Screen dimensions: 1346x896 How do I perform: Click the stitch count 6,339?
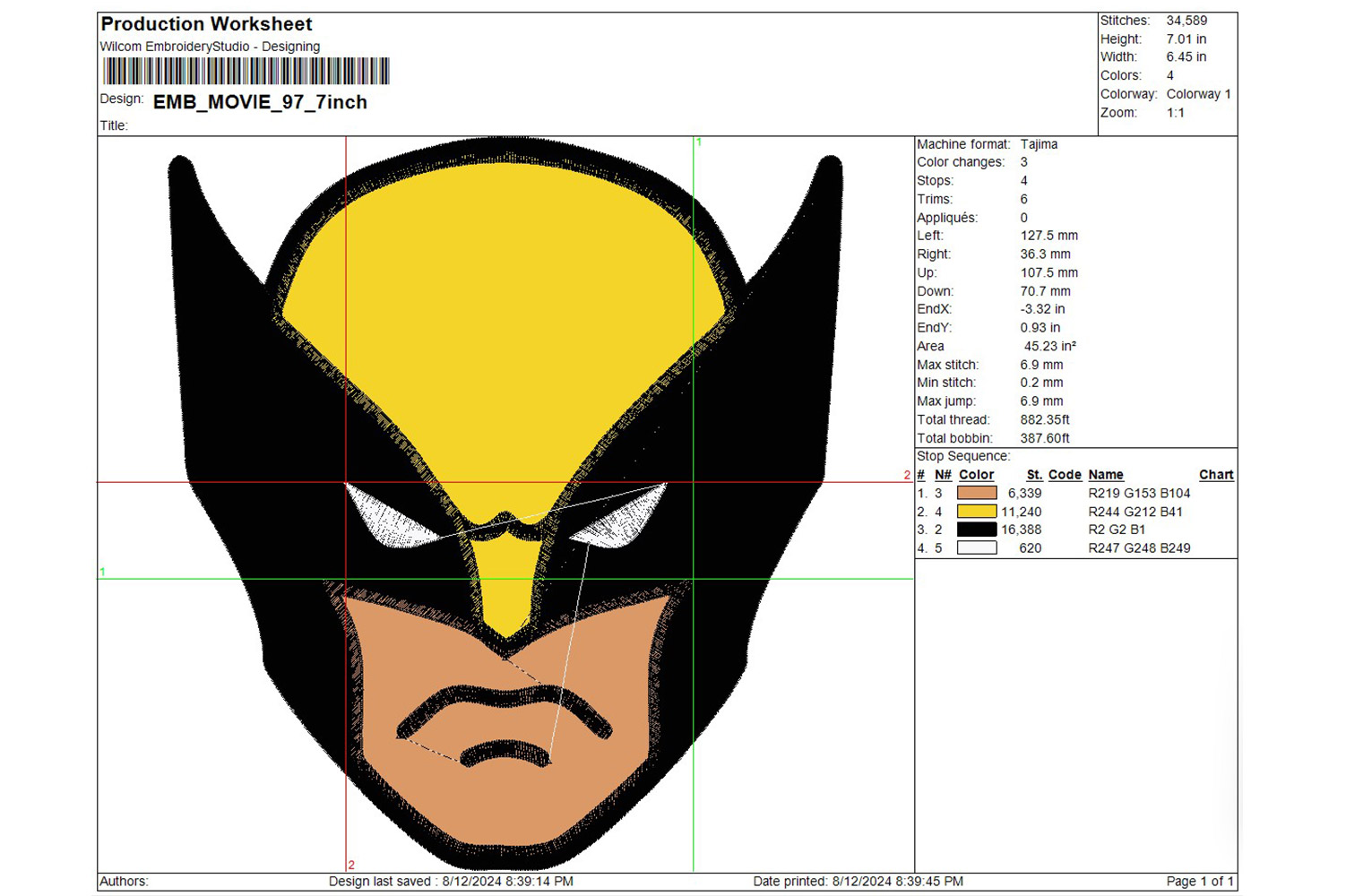(1024, 493)
